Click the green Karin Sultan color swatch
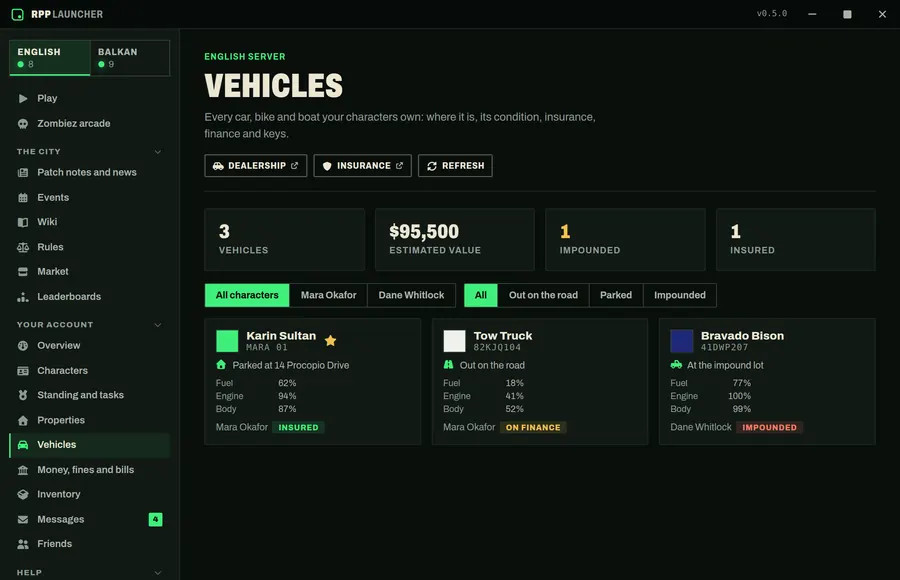Image resolution: width=900 pixels, height=580 pixels. [x=227, y=341]
